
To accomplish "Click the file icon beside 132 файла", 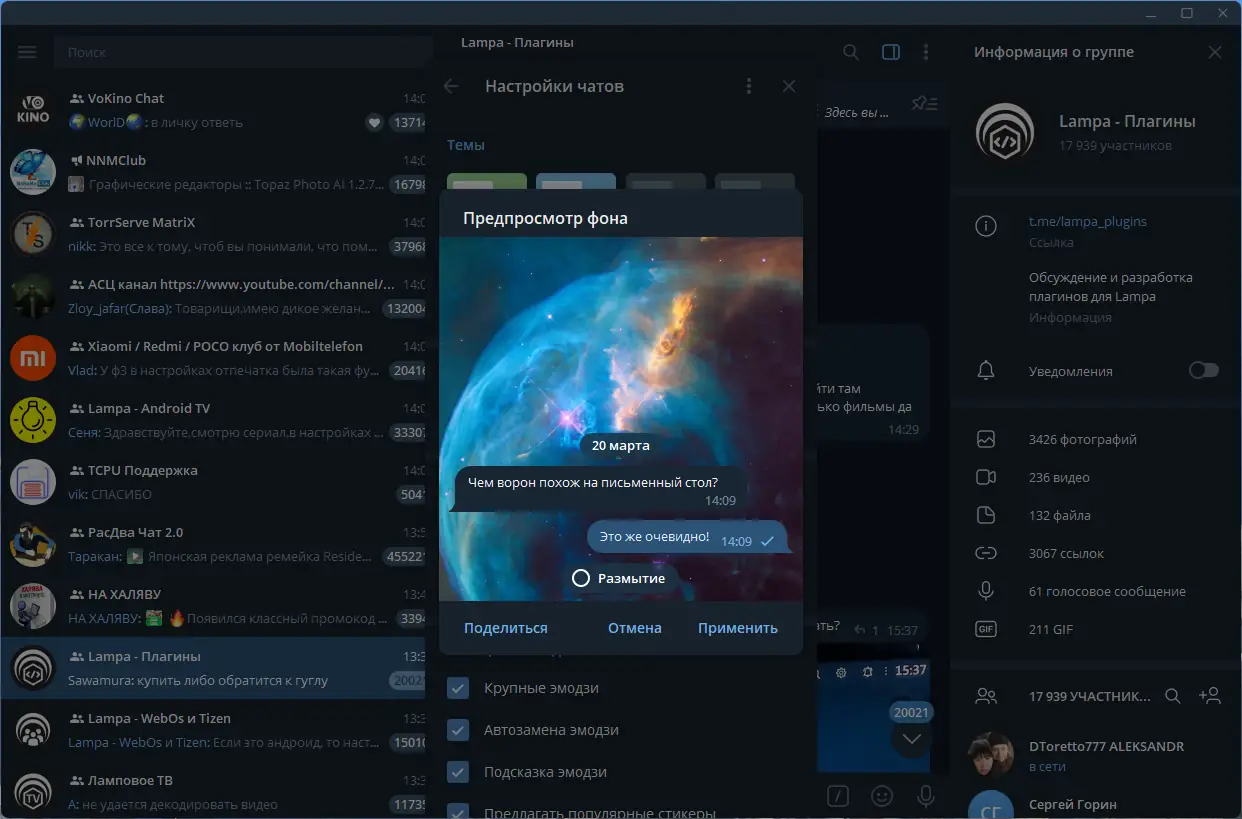I will click(986, 515).
